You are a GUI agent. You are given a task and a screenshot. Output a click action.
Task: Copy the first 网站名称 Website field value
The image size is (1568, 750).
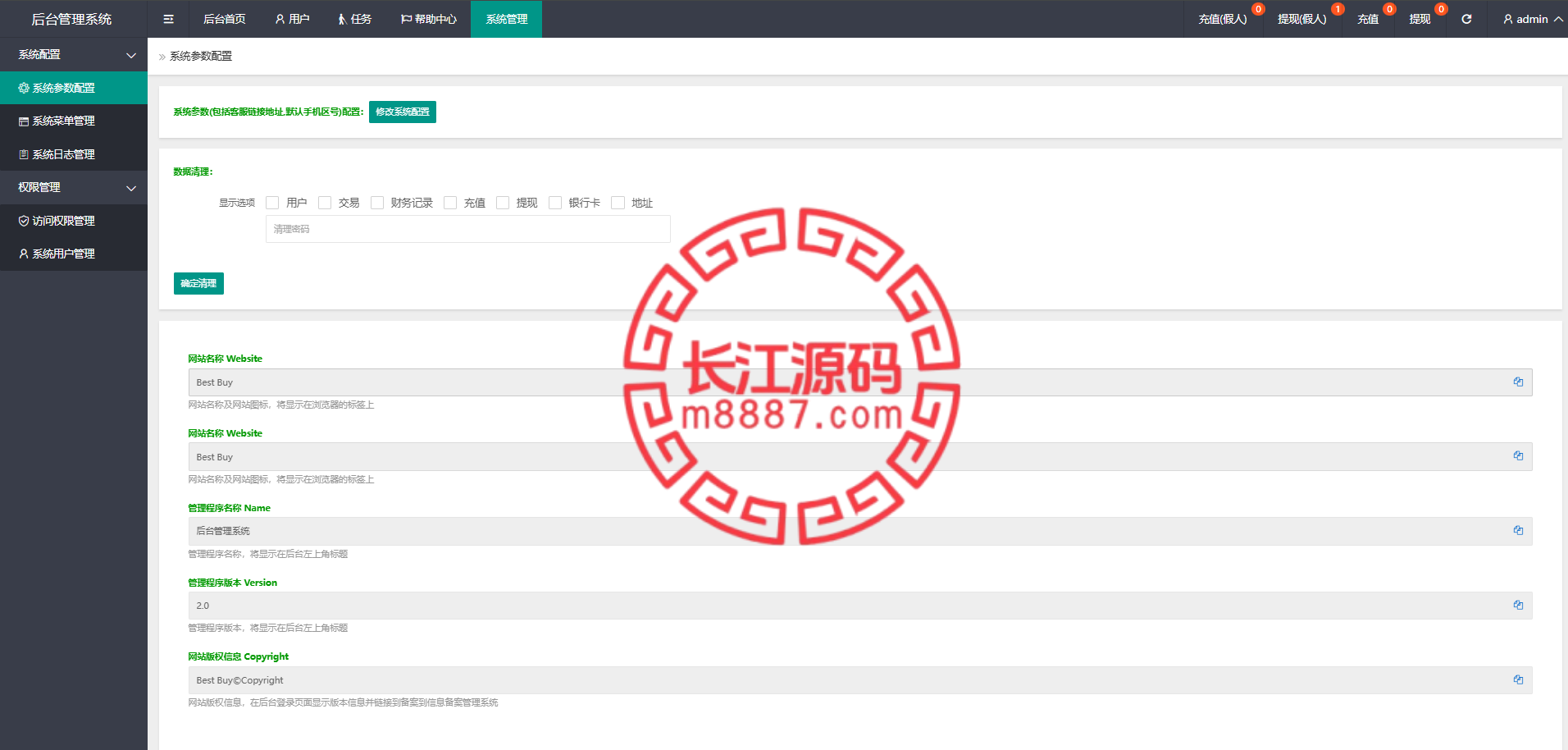pyautogui.click(x=1518, y=382)
